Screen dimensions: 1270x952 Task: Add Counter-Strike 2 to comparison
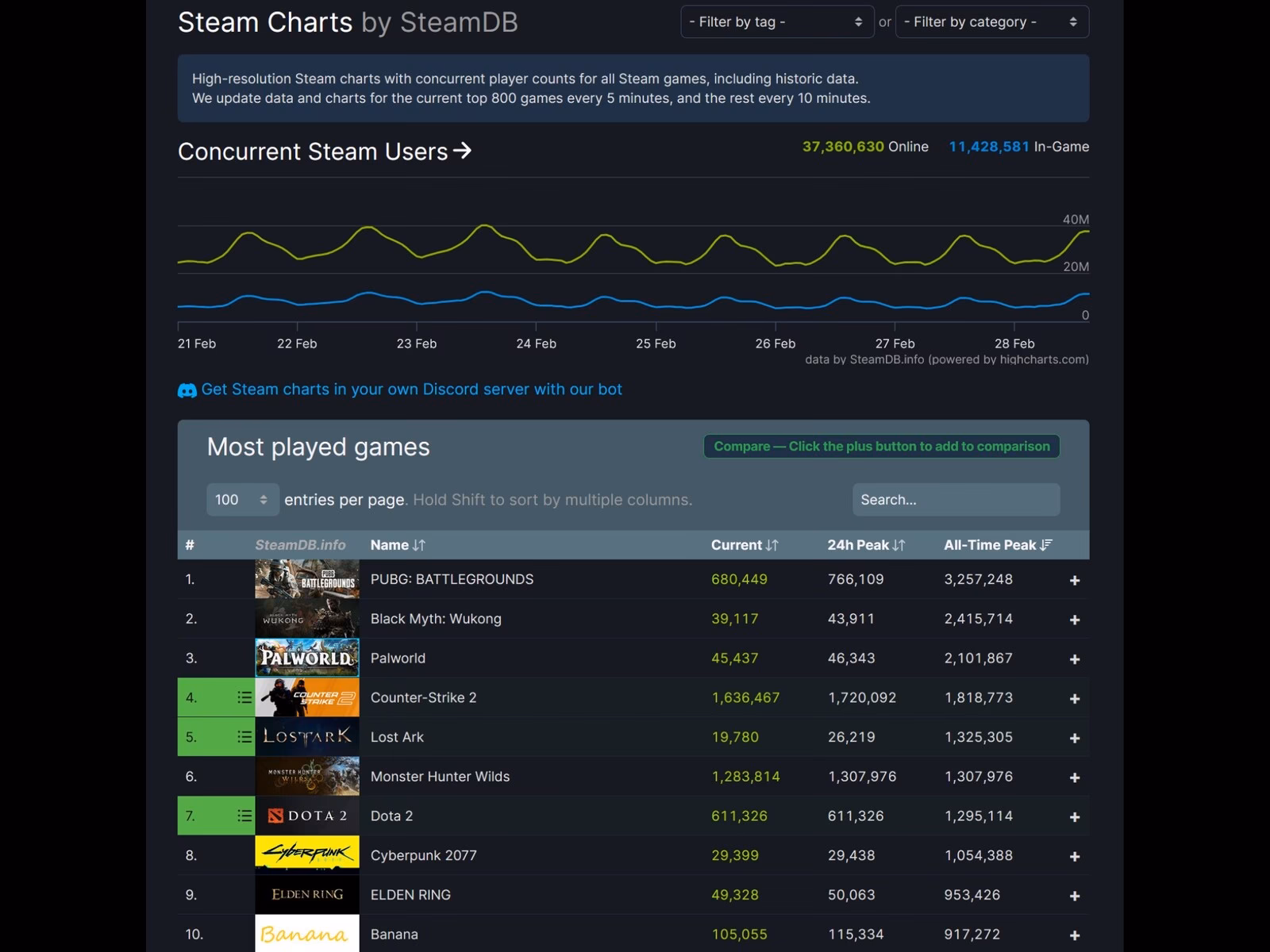(x=1075, y=699)
